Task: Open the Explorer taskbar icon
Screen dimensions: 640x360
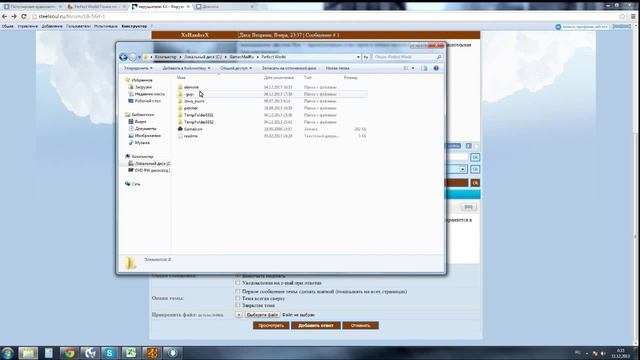Action: pyautogui.click(x=28, y=353)
